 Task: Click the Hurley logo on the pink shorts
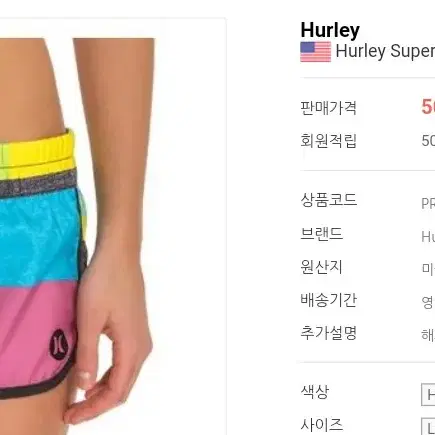(x=59, y=344)
